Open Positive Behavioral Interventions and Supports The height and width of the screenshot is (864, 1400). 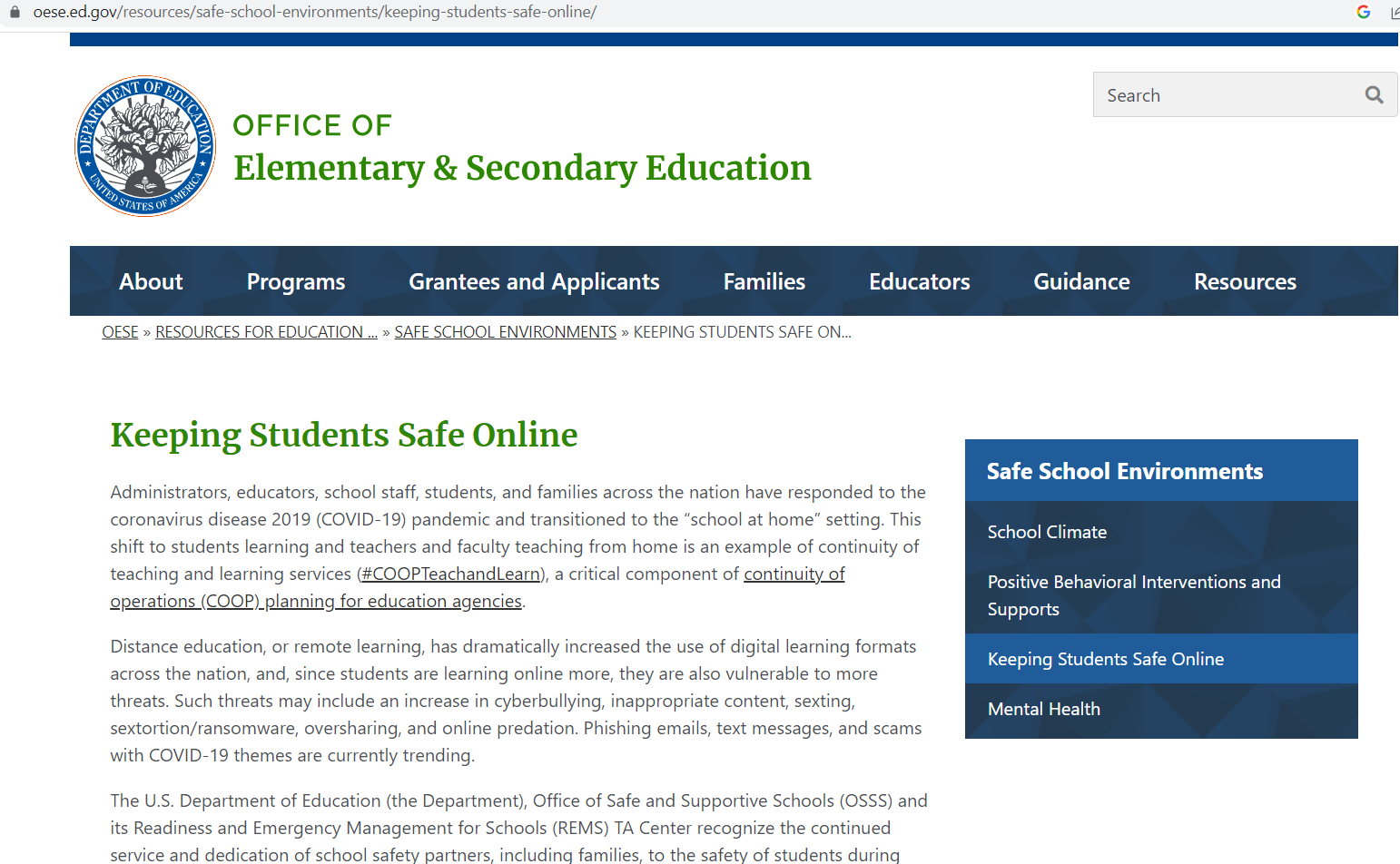[x=1133, y=595]
